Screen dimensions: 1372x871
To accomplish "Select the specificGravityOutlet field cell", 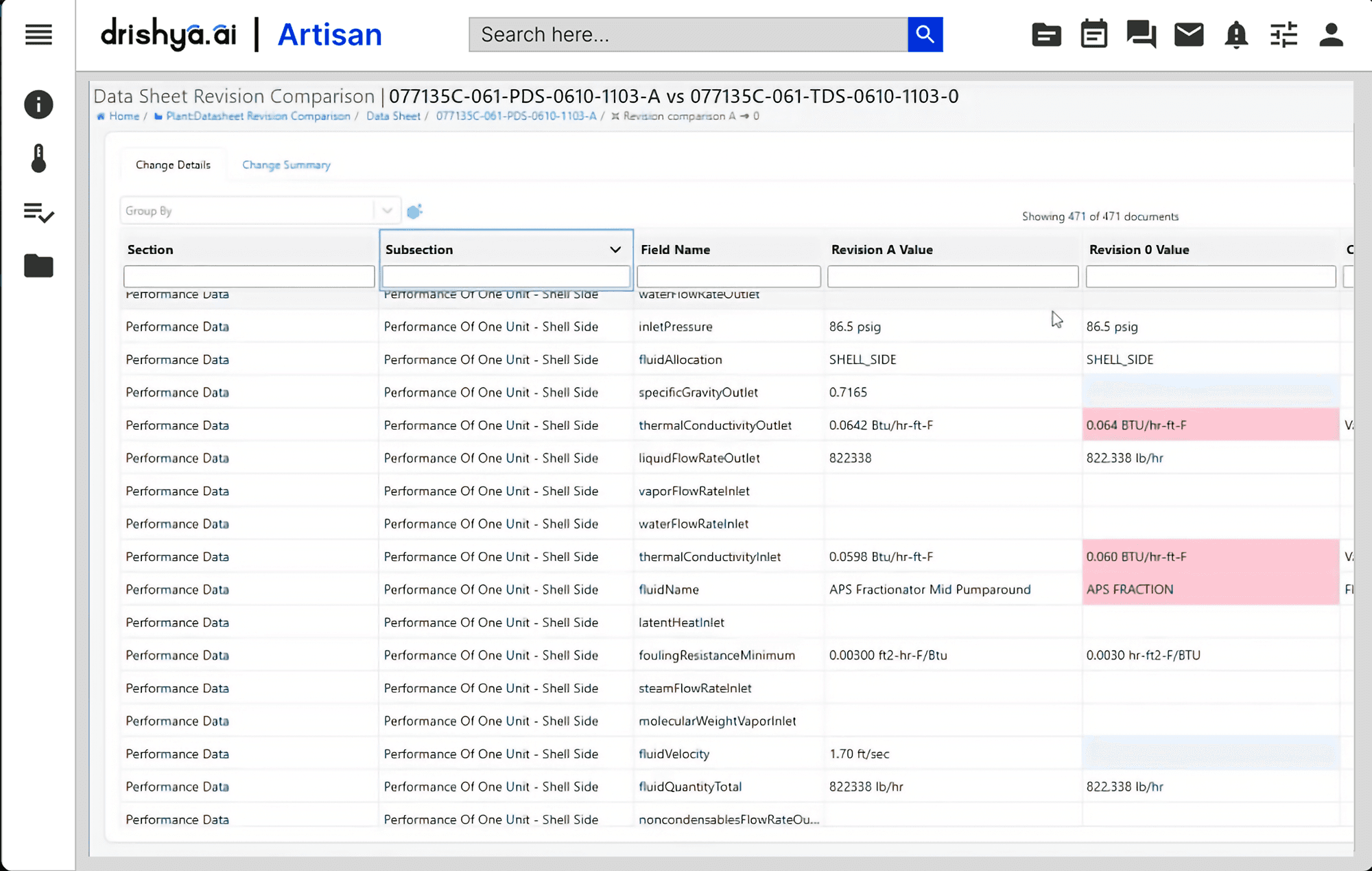I will point(729,393).
